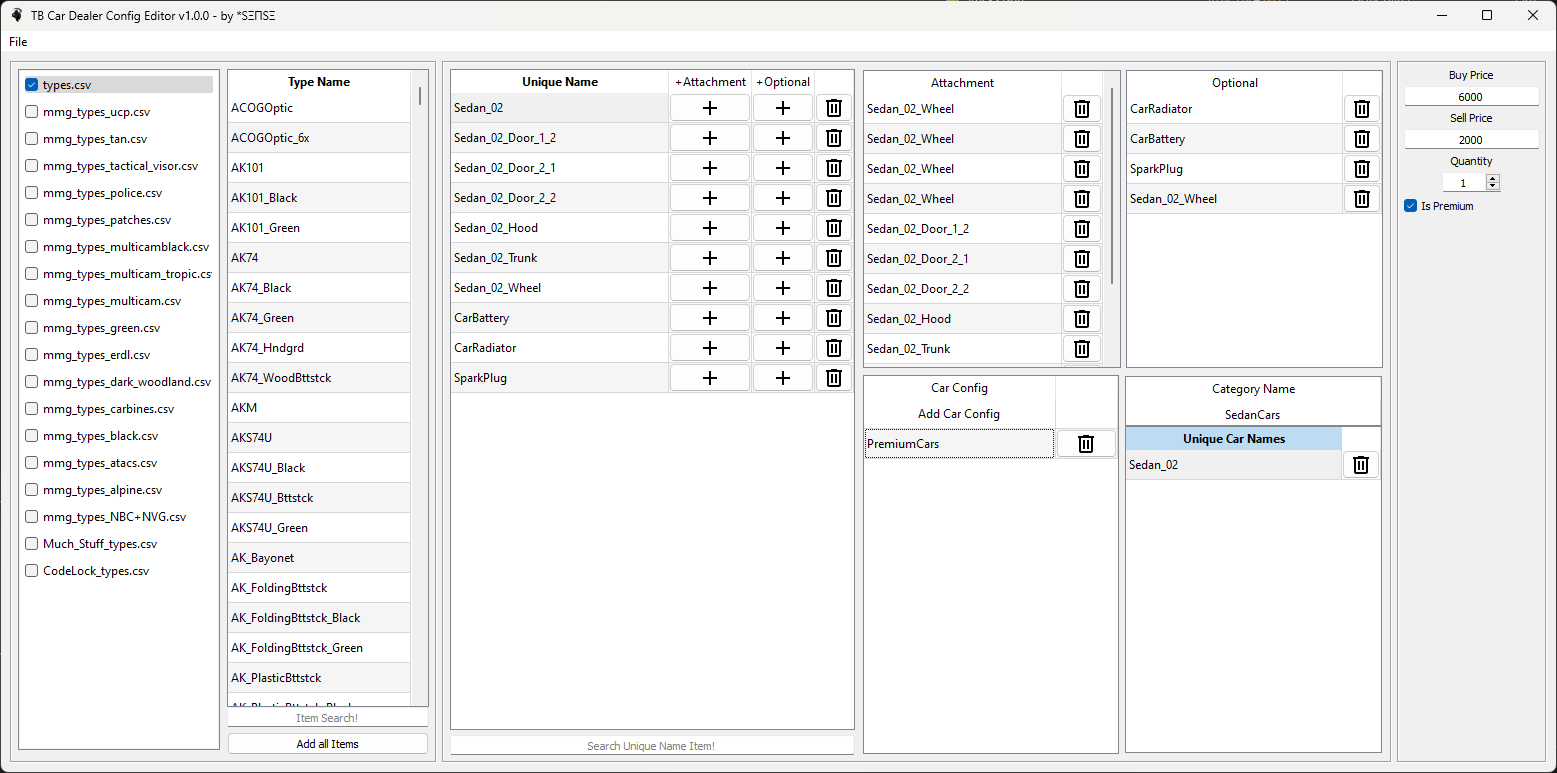Image resolution: width=1557 pixels, height=773 pixels.
Task: Delete the Sedan_02_Hood unique name row
Action: click(833, 228)
